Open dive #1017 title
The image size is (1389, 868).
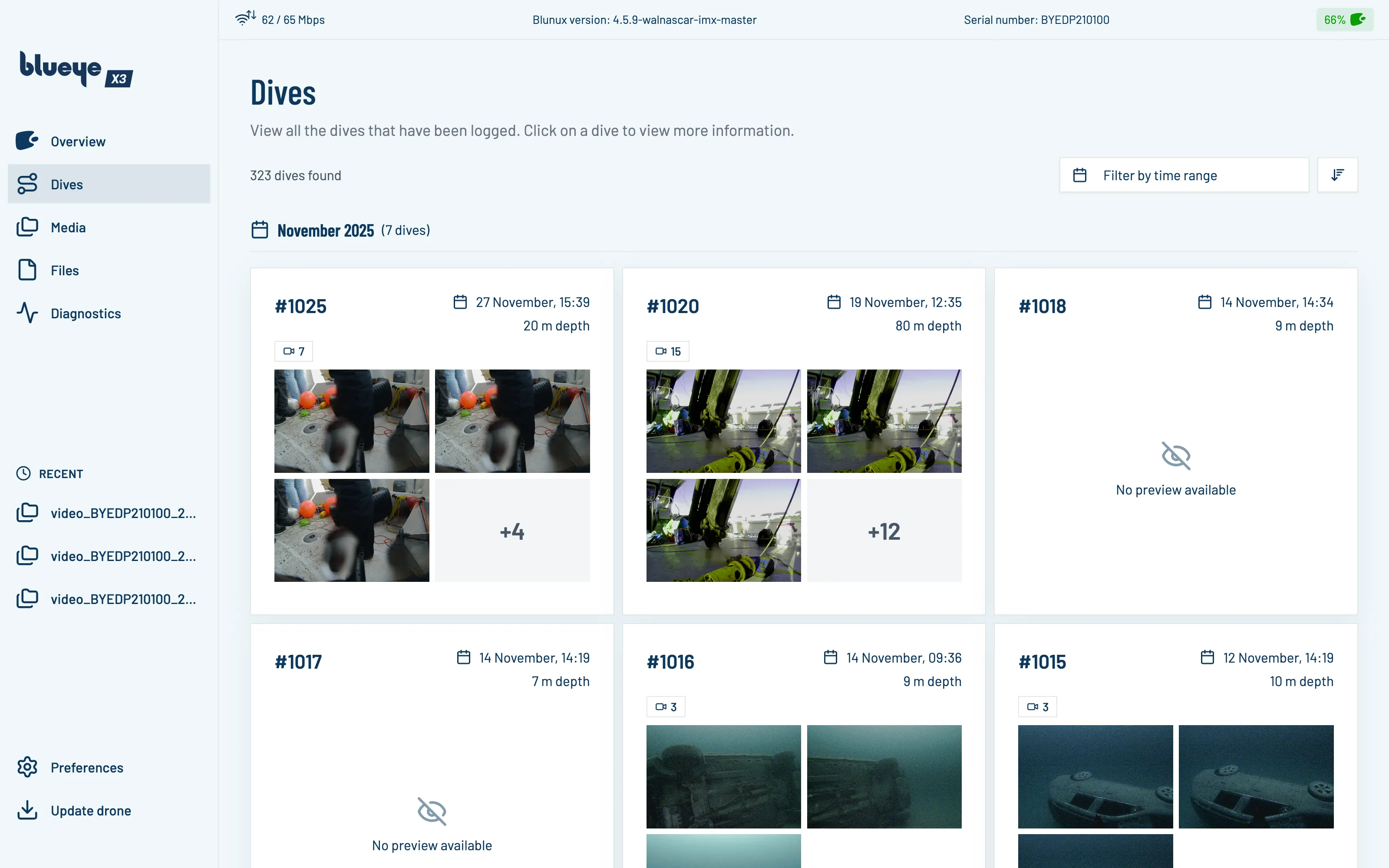(x=298, y=662)
